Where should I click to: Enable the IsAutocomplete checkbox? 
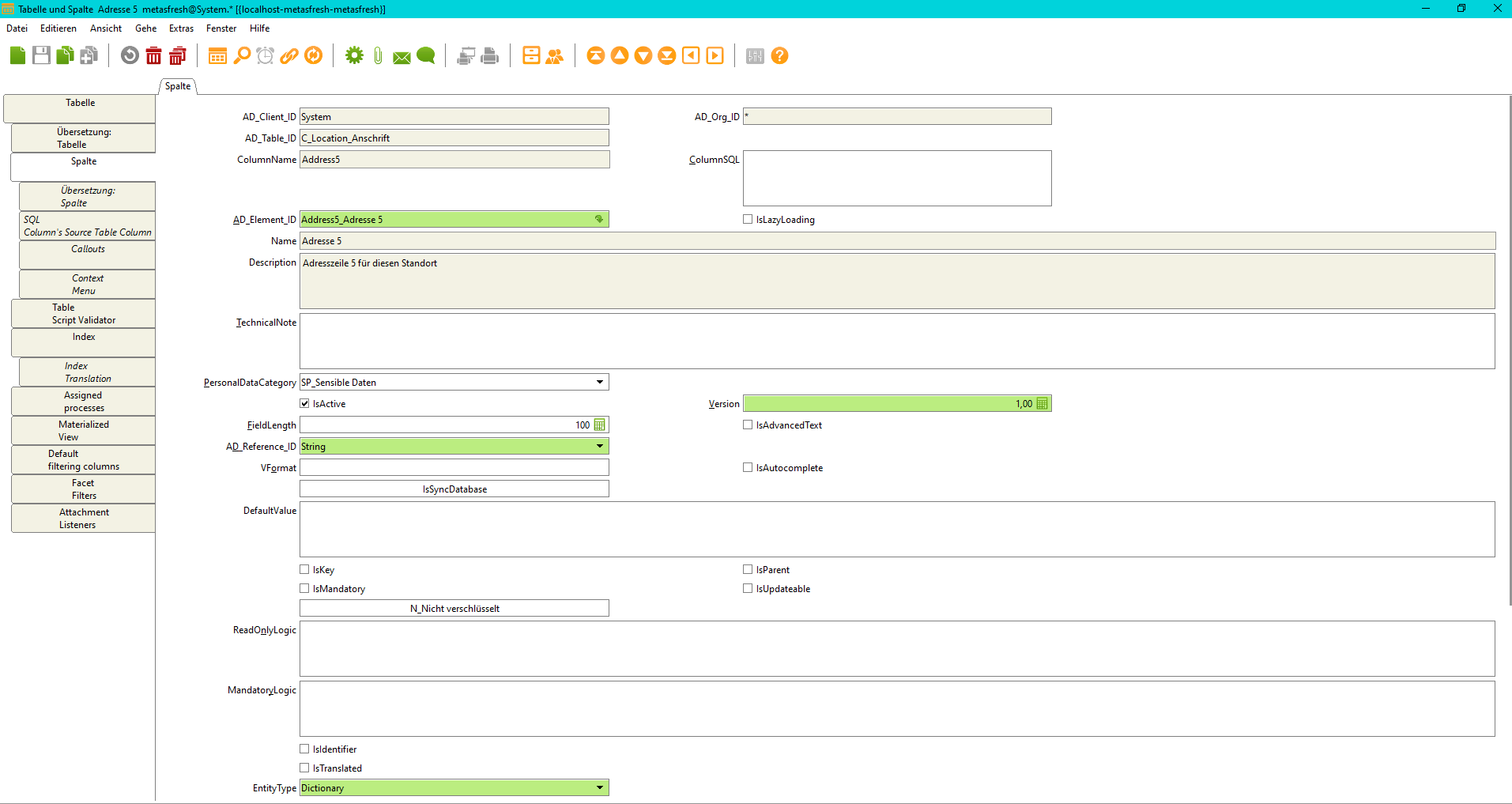pyautogui.click(x=748, y=467)
